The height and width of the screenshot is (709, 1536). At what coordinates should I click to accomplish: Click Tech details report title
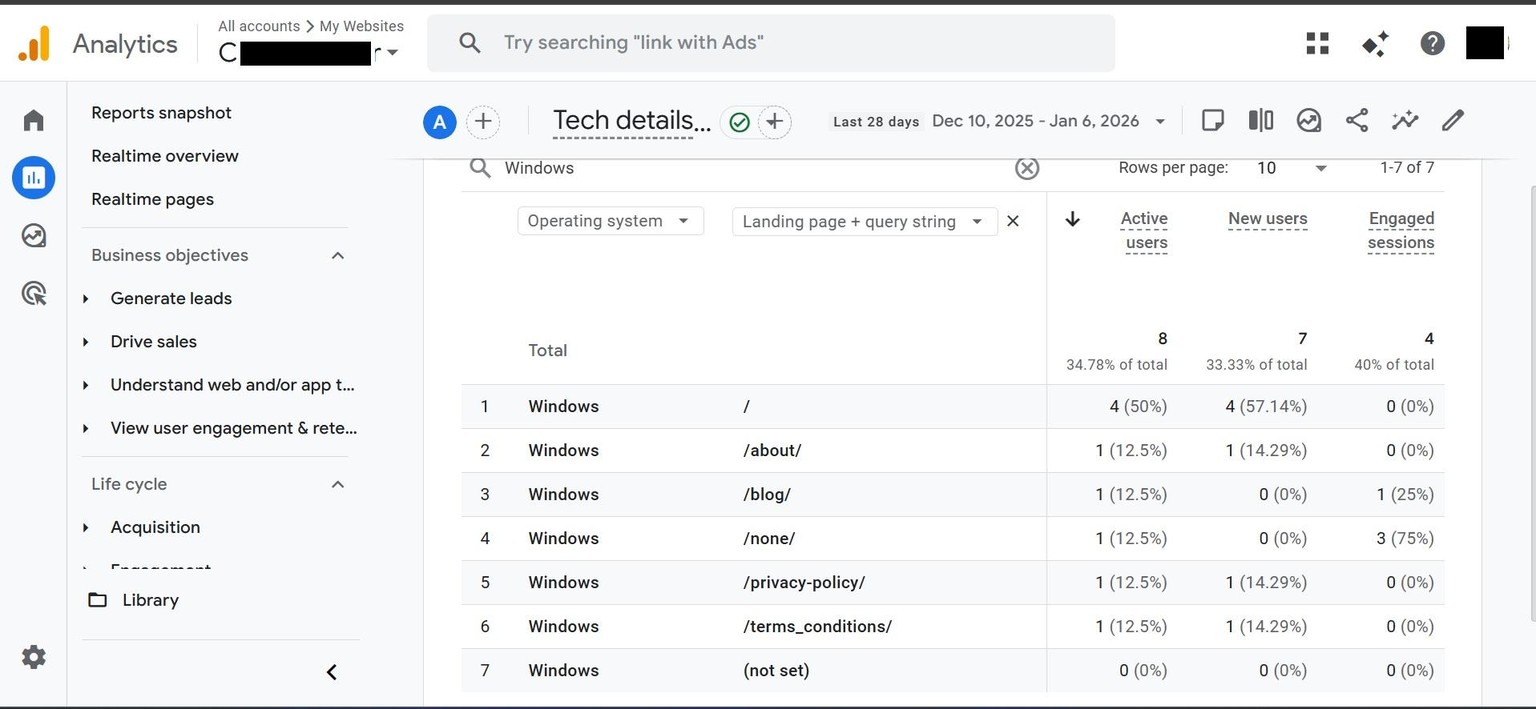(x=632, y=121)
